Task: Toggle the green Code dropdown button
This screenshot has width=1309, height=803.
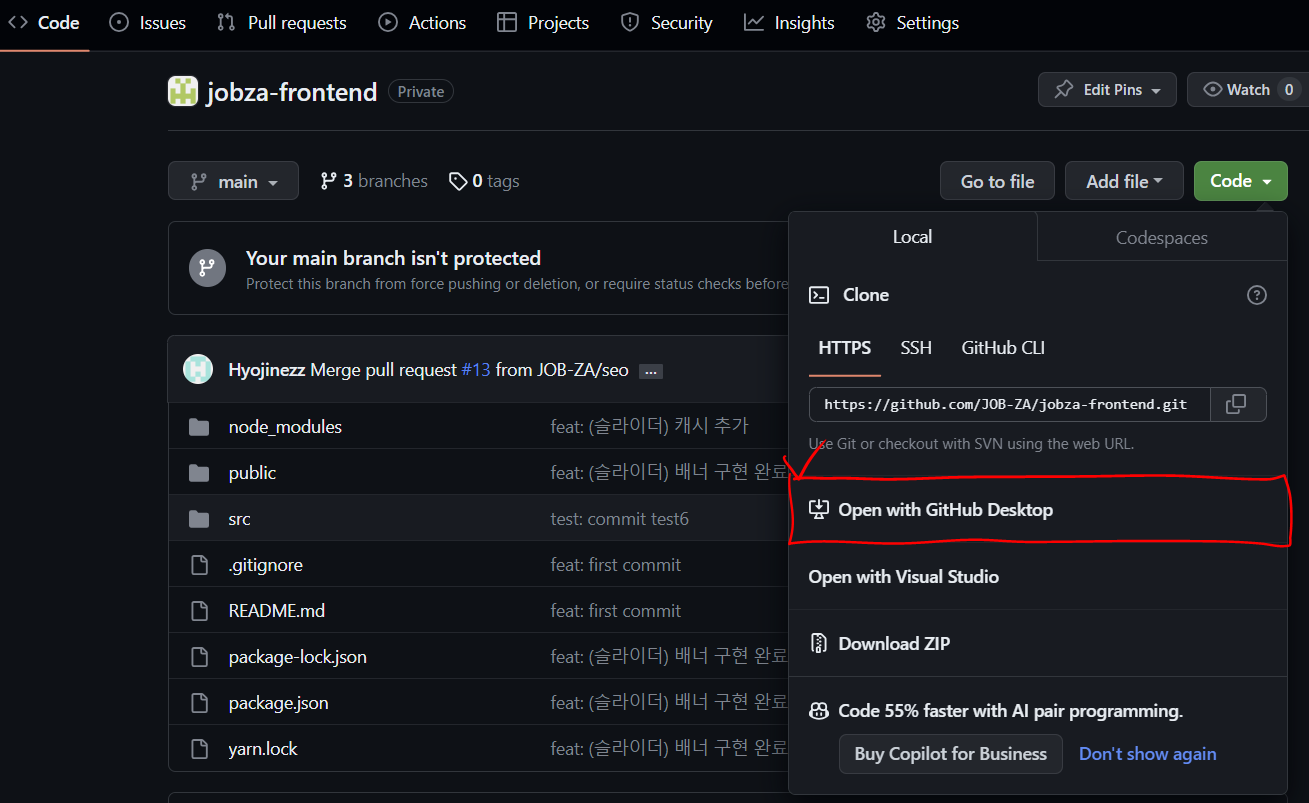Action: (x=1241, y=181)
